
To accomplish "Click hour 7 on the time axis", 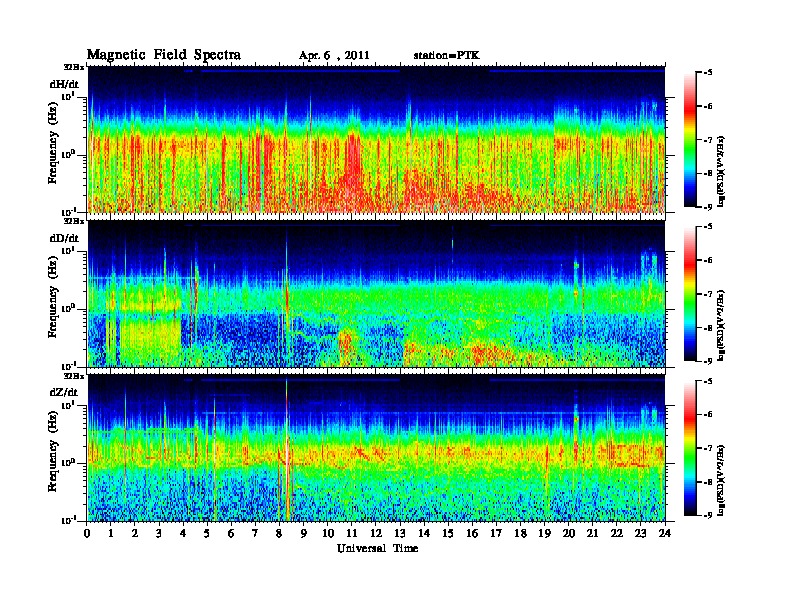I will tap(256, 533).
